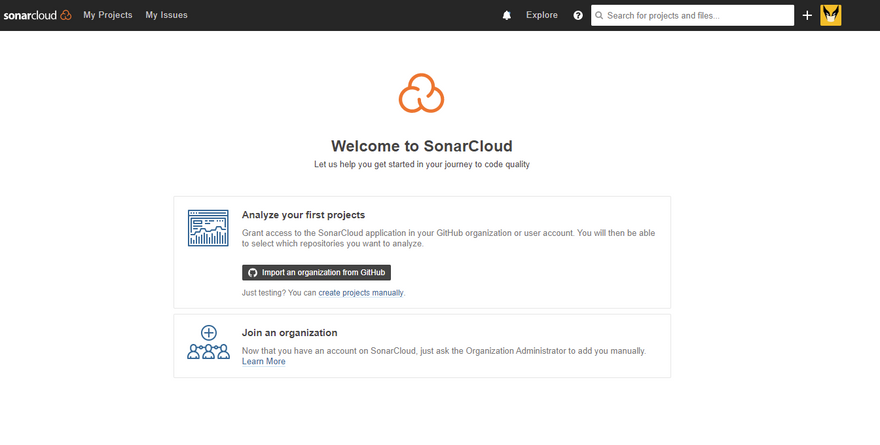This screenshot has width=880, height=445.
Task: Open the Learn More link
Action: click(x=264, y=361)
